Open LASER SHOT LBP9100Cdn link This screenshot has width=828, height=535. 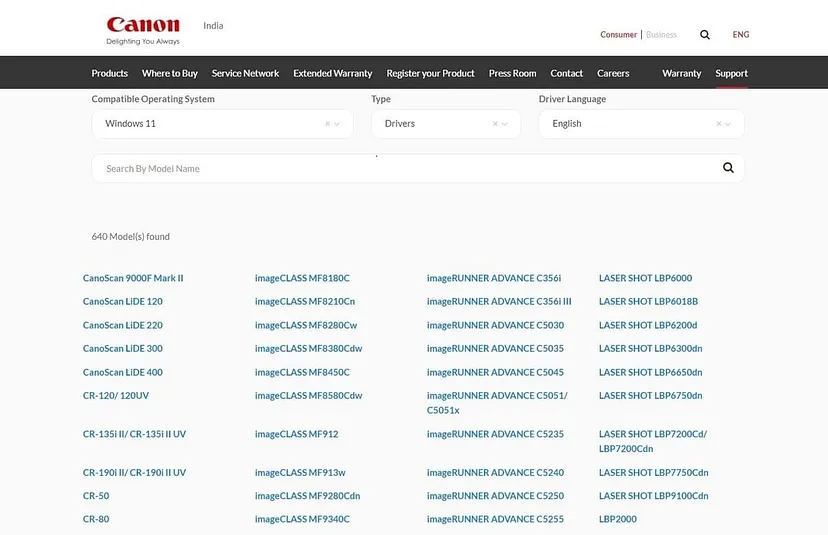[653, 495]
